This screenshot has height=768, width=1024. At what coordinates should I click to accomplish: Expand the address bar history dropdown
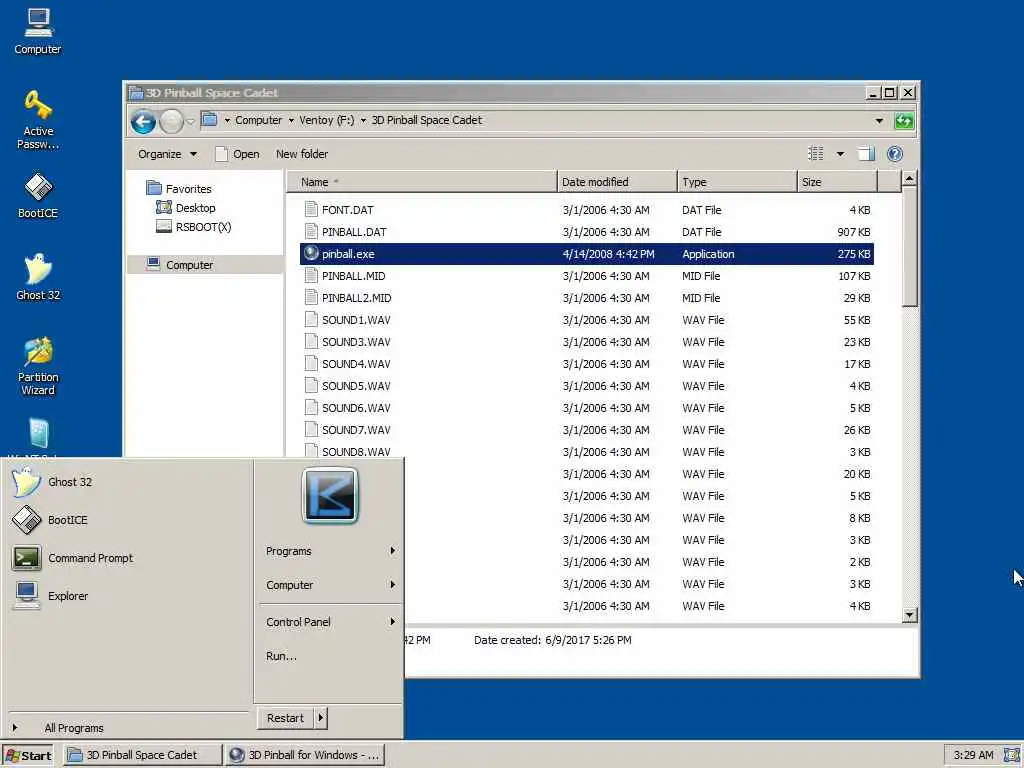[879, 121]
